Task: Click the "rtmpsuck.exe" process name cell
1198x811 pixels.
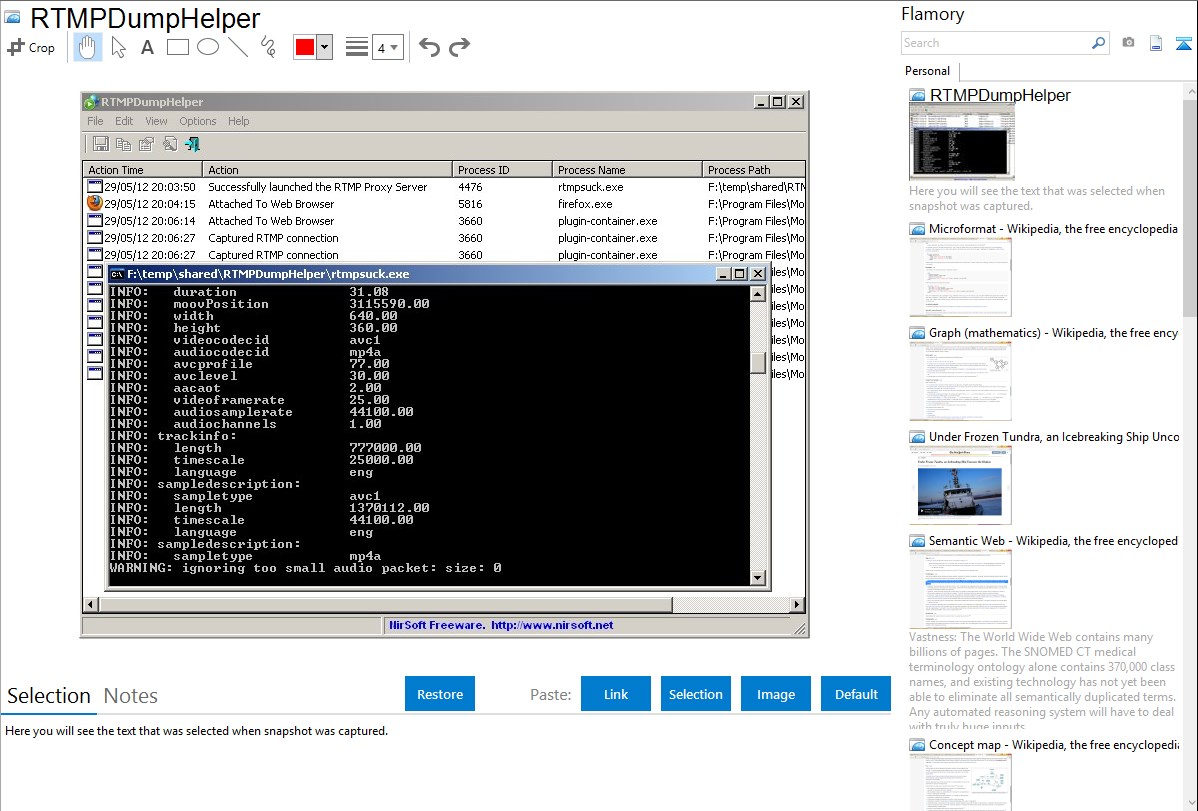Action: click(591, 187)
